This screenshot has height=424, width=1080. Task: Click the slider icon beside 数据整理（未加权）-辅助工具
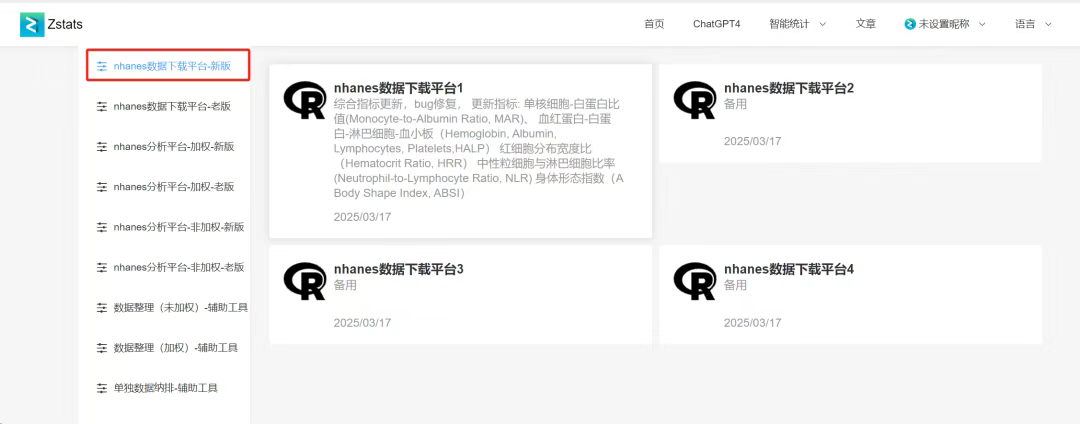click(102, 308)
